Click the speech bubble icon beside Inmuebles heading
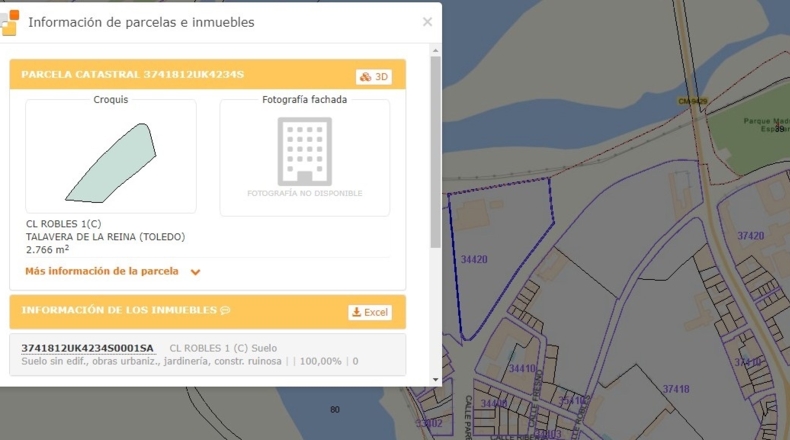Screen dimensions: 790x440 [225, 310]
